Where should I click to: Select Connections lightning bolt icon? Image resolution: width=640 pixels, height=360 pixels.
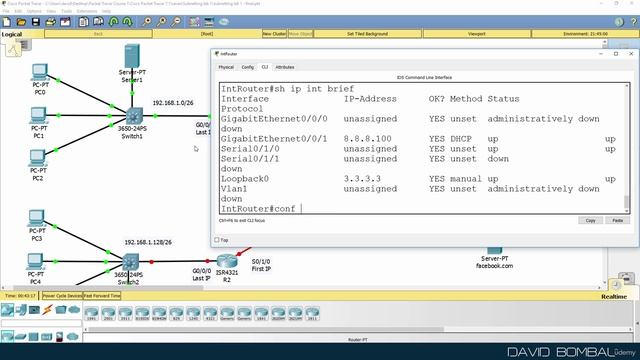point(48,310)
